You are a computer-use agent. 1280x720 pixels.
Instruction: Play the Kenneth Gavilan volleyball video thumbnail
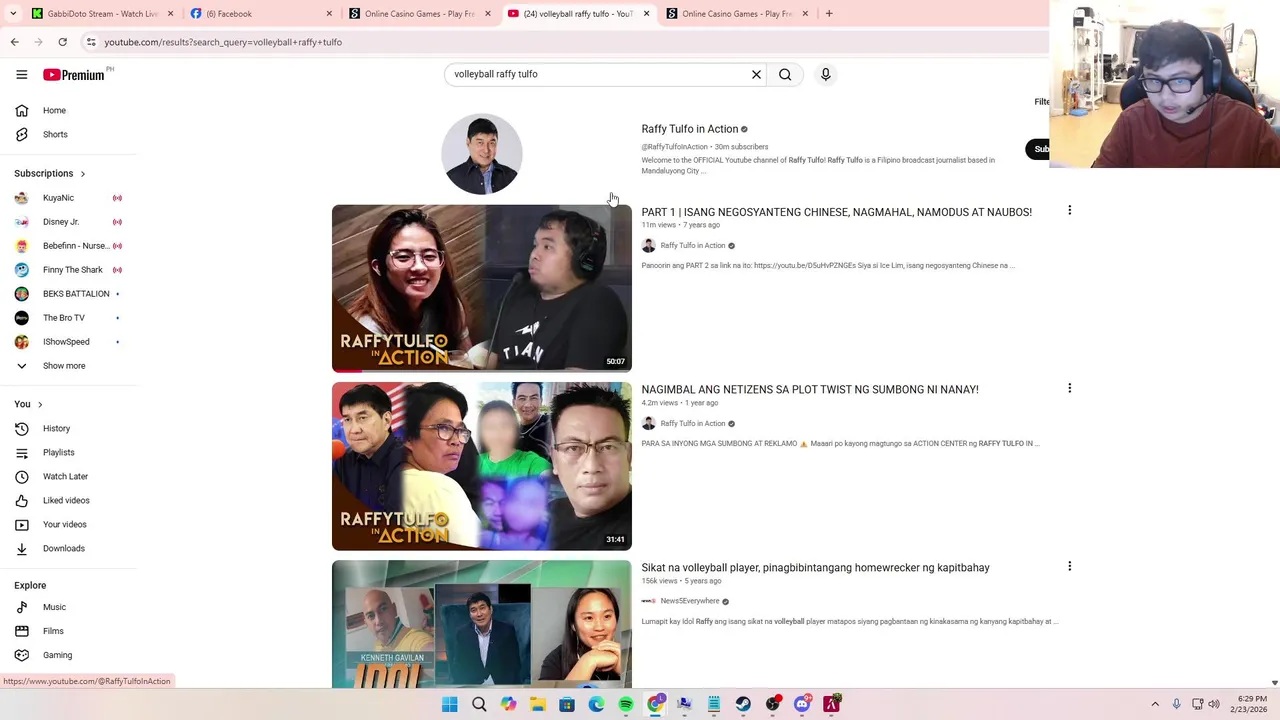click(x=482, y=624)
